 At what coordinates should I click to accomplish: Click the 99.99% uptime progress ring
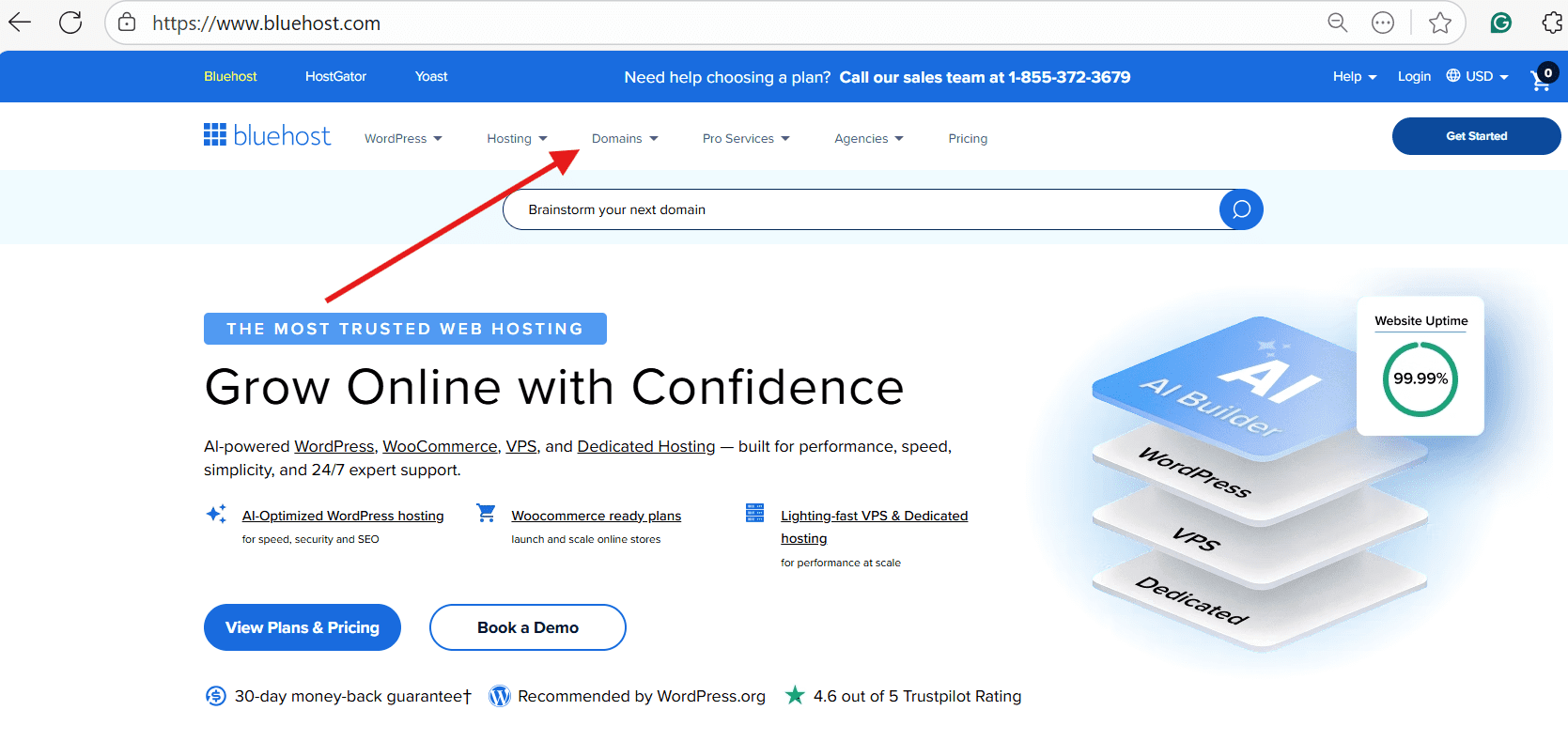[1421, 378]
